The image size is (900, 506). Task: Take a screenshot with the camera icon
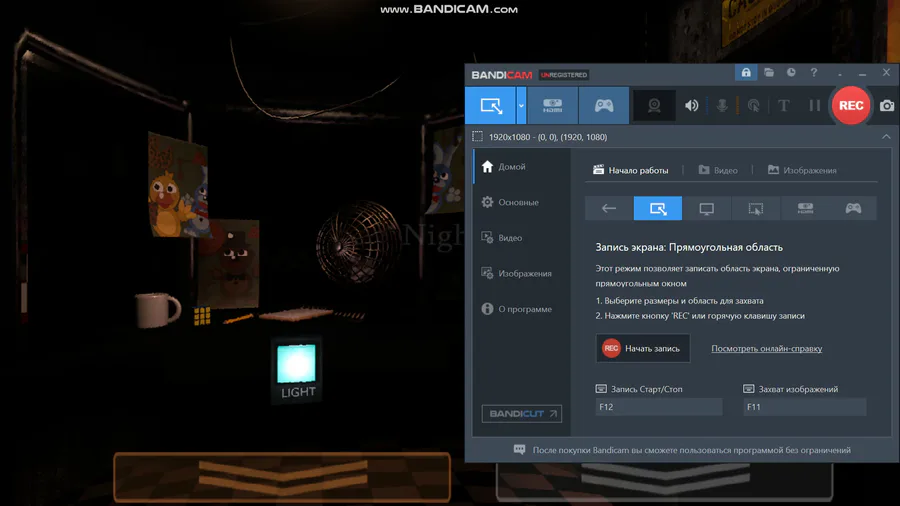pyautogui.click(x=887, y=106)
